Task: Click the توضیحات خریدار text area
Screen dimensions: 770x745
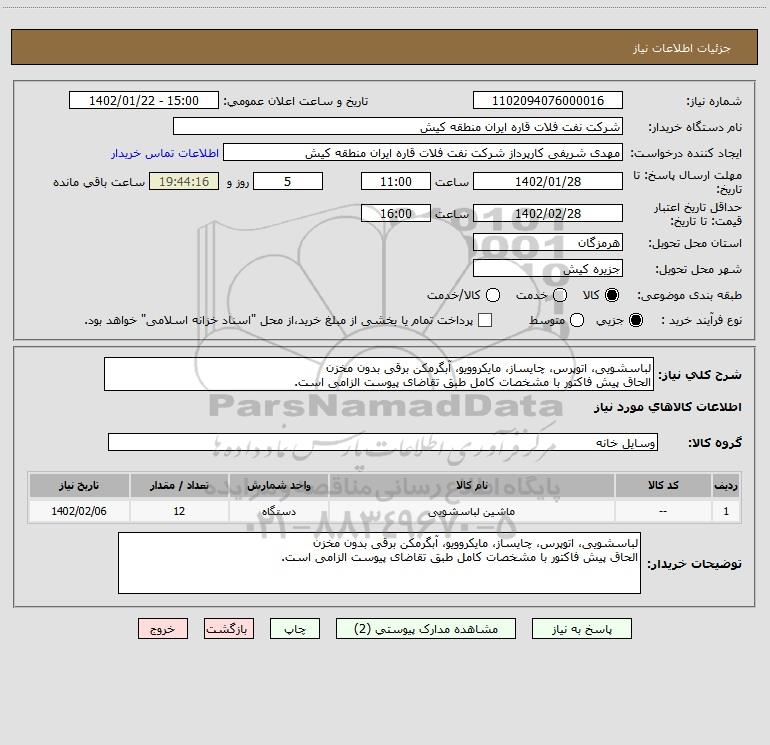Action: [379, 563]
